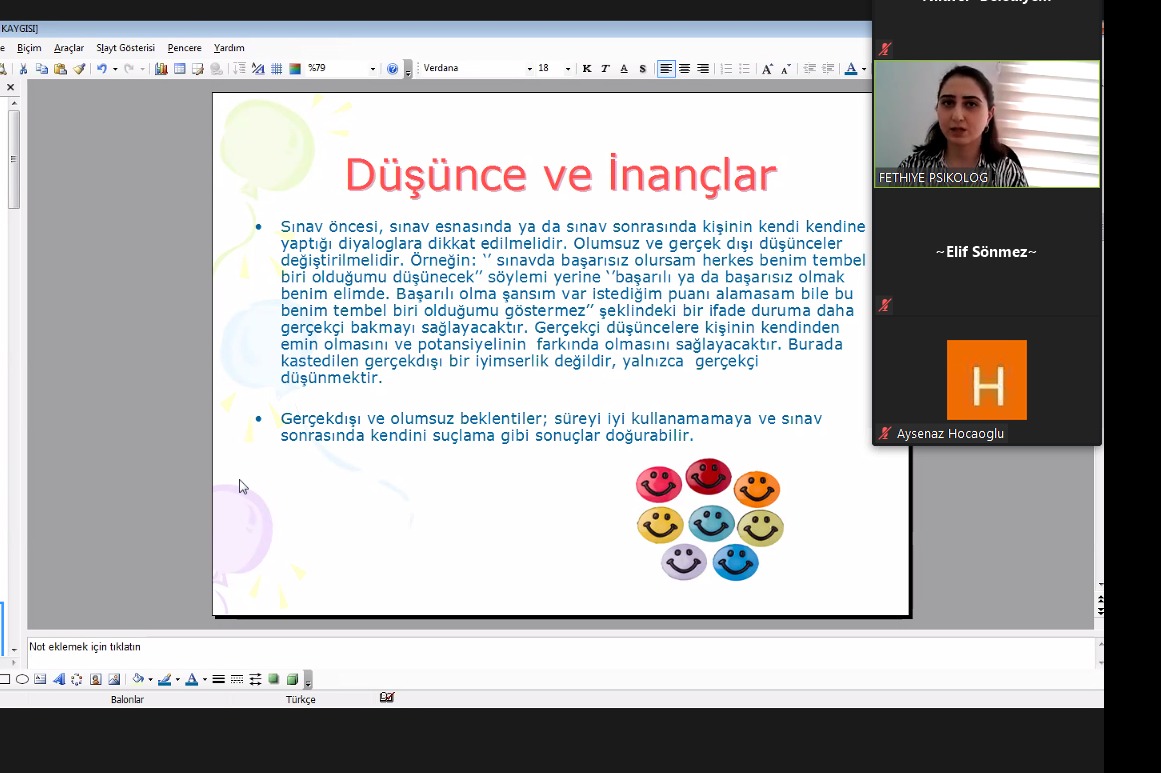Toggle underline formatting
Screen dimensions: 1161x773
tap(624, 69)
